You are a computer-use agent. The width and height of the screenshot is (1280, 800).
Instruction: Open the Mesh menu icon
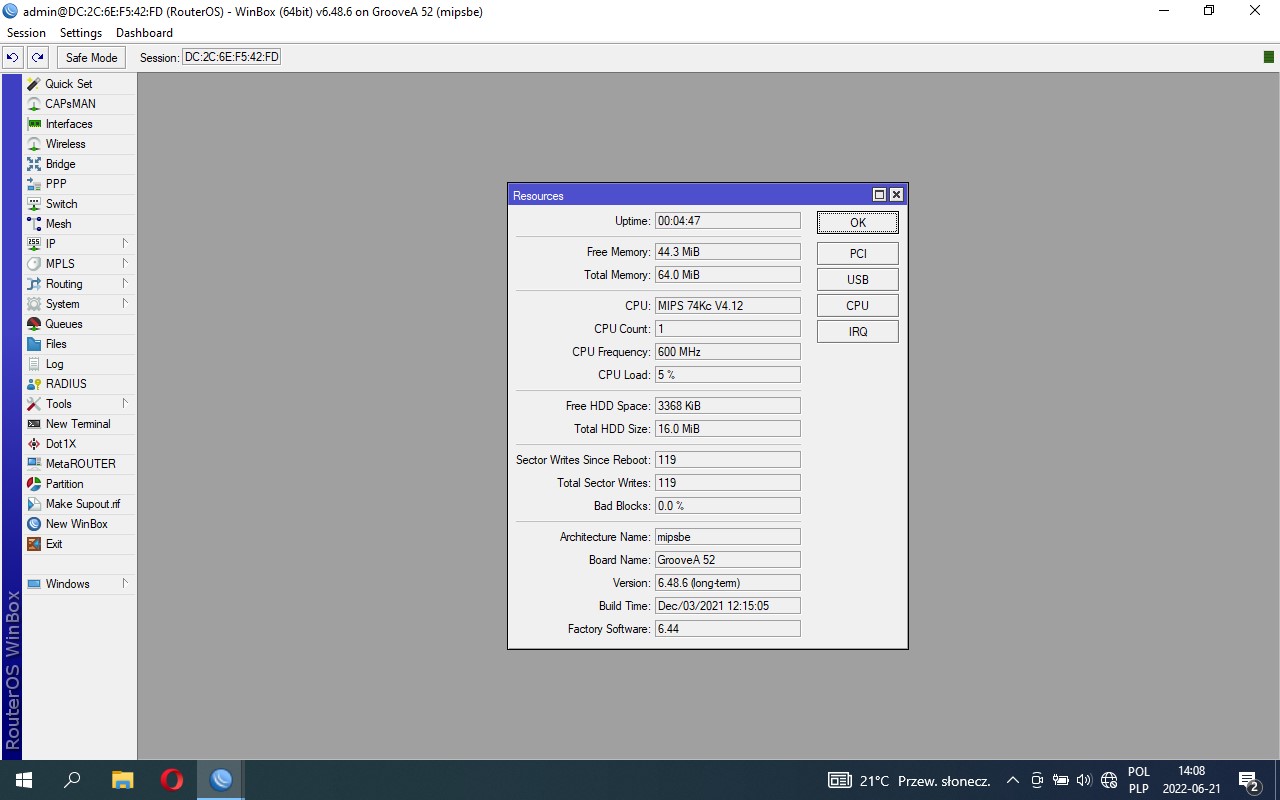pos(34,224)
